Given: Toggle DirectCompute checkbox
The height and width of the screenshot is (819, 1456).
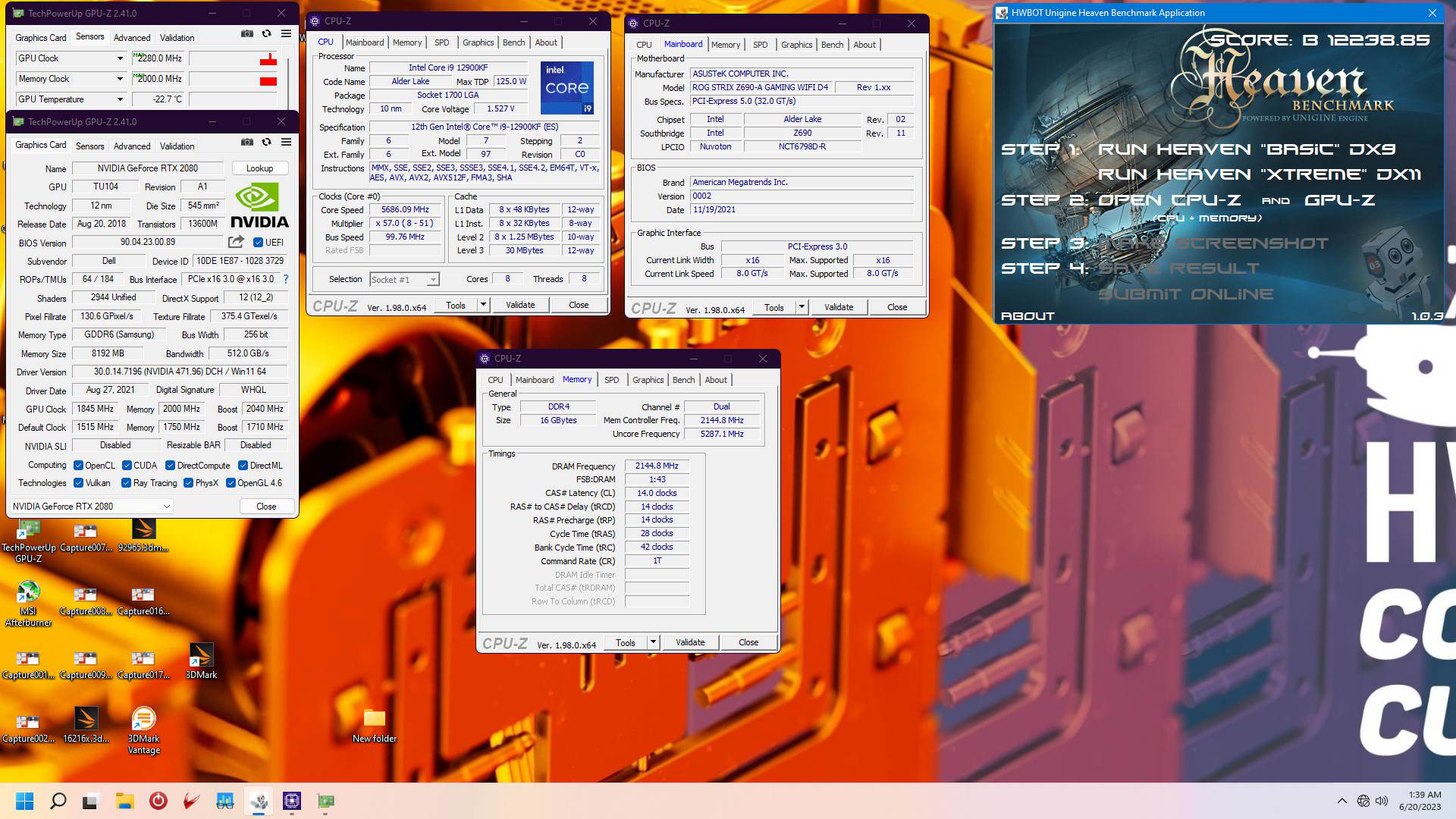Looking at the screenshot, I should point(171,466).
